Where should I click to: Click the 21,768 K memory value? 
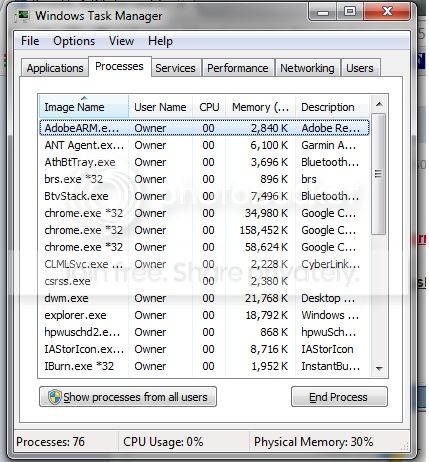266,298
